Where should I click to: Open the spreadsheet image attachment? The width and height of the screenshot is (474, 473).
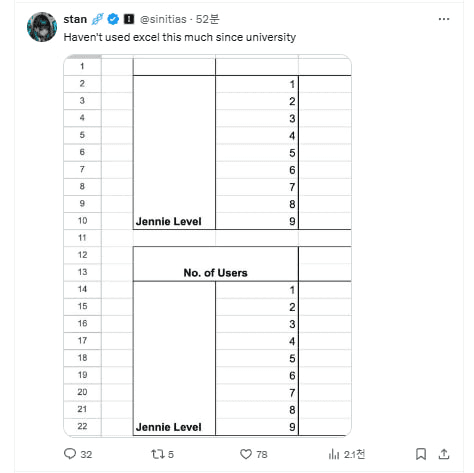207,245
